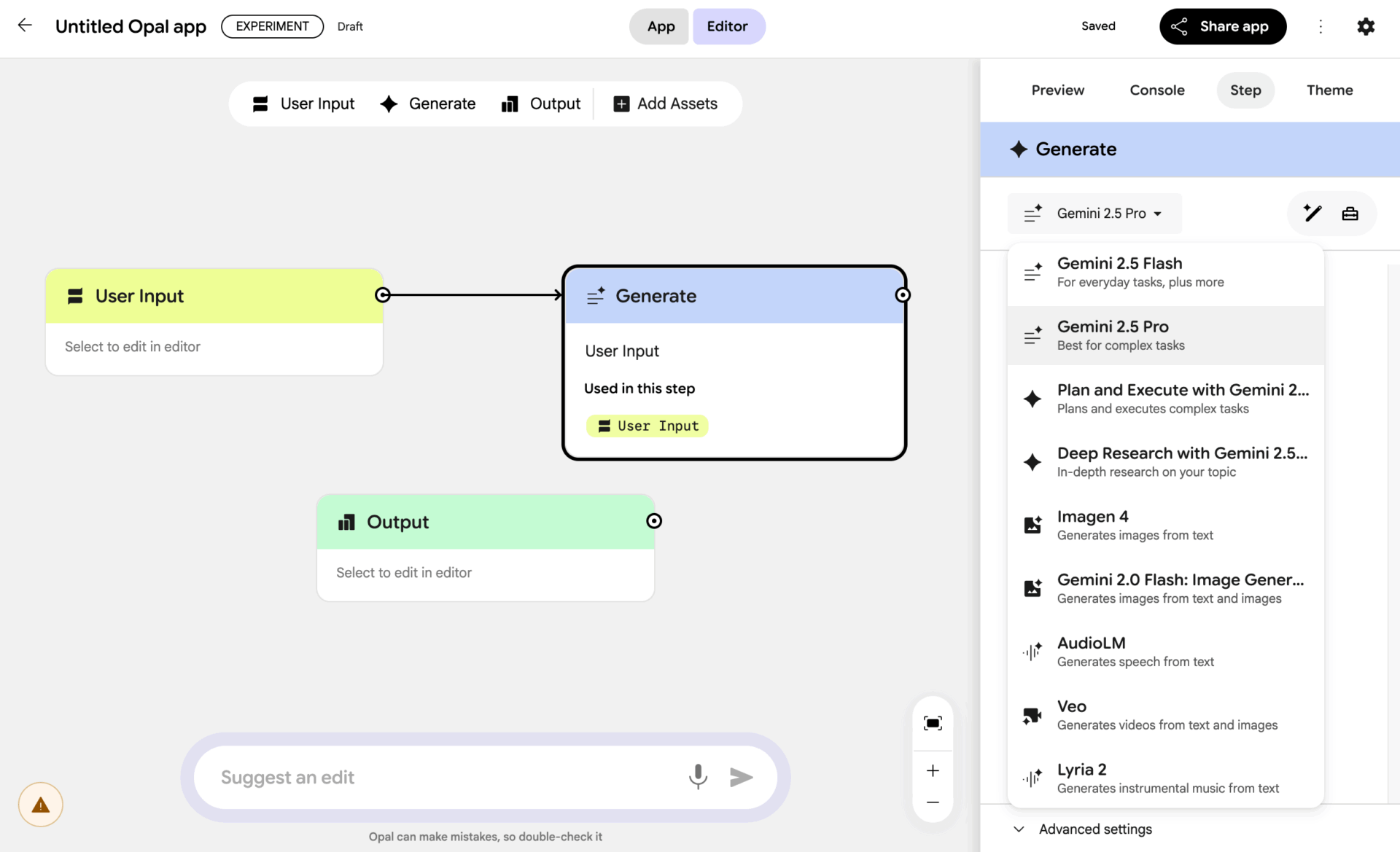The image size is (1400, 852).
Task: Click the fit-to-screen zoom icon
Action: [933, 723]
